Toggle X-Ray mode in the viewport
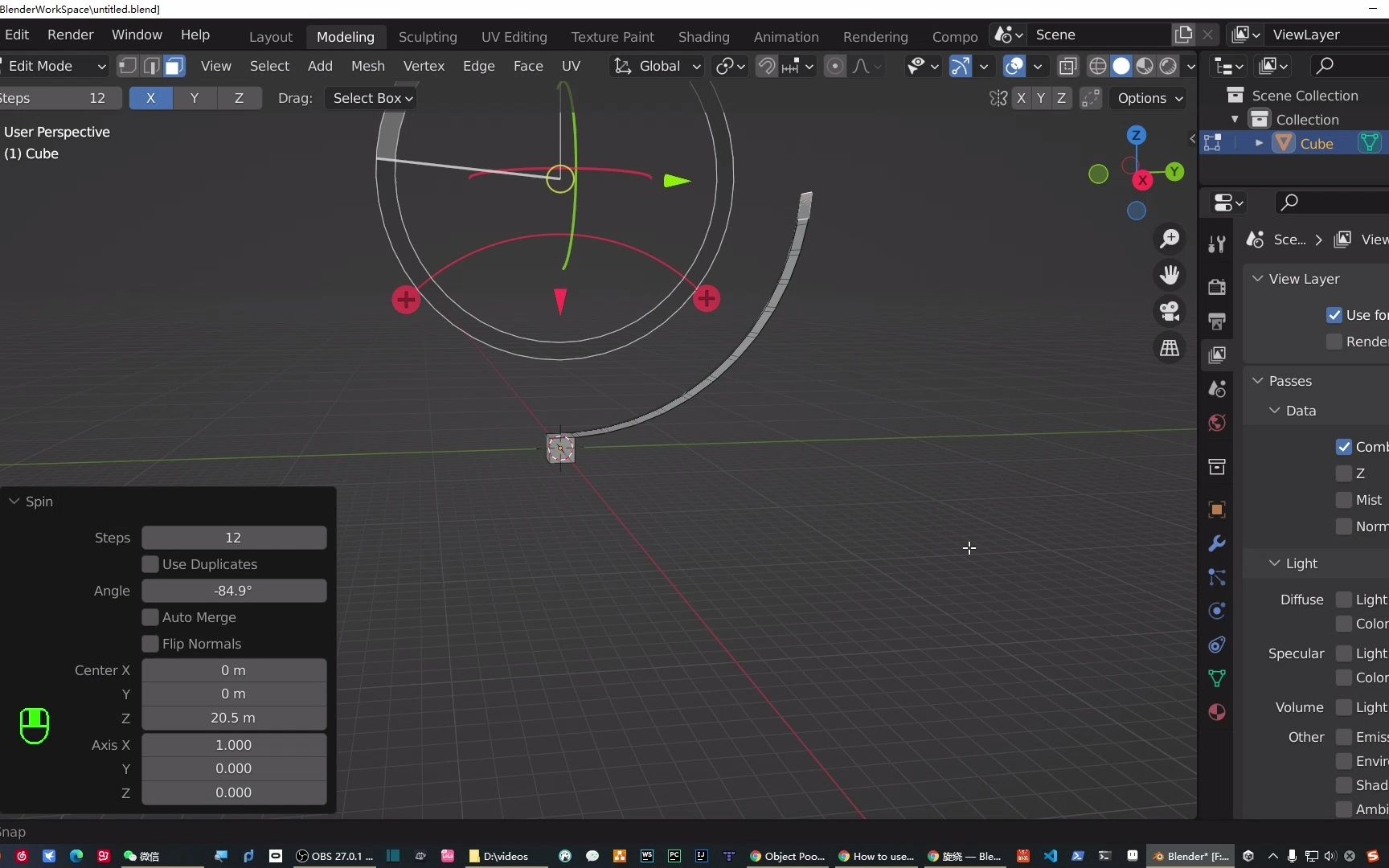This screenshot has height=868, width=1389. (x=1067, y=66)
